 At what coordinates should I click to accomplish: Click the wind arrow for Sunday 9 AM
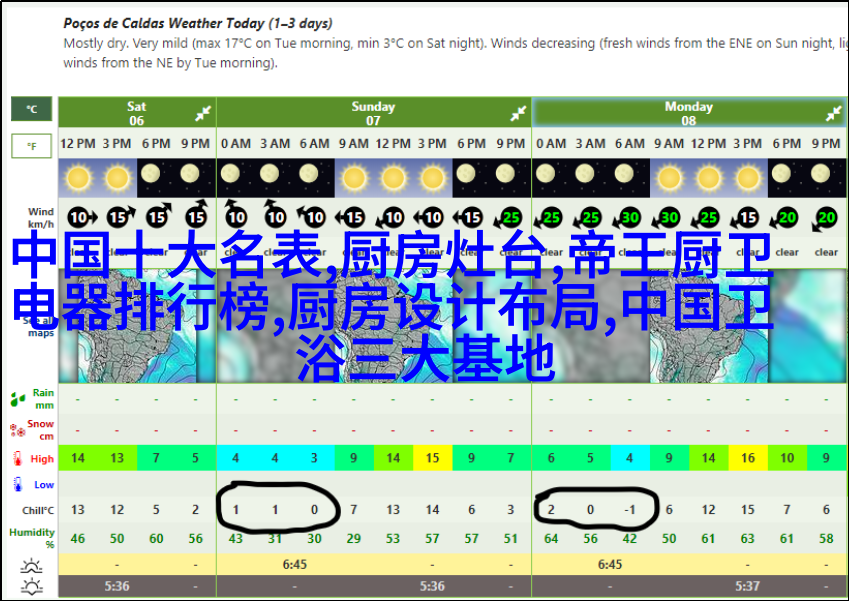(x=350, y=218)
